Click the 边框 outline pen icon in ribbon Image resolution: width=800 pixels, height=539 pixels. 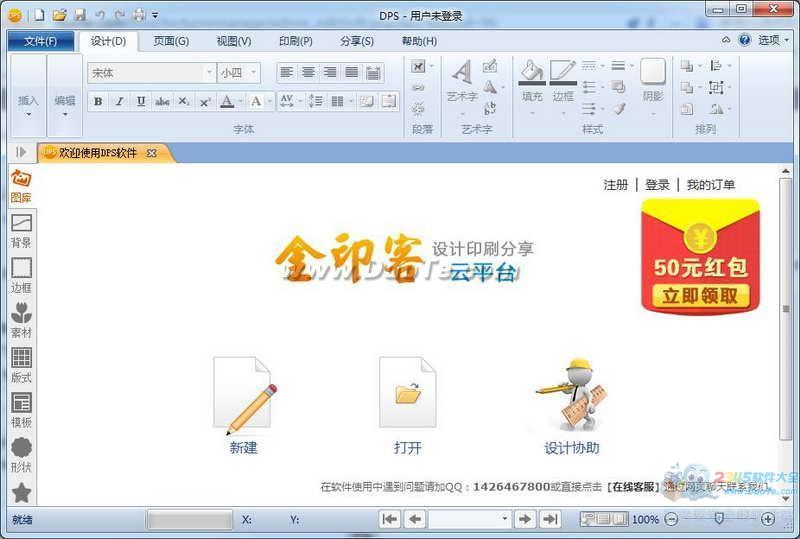(x=563, y=72)
